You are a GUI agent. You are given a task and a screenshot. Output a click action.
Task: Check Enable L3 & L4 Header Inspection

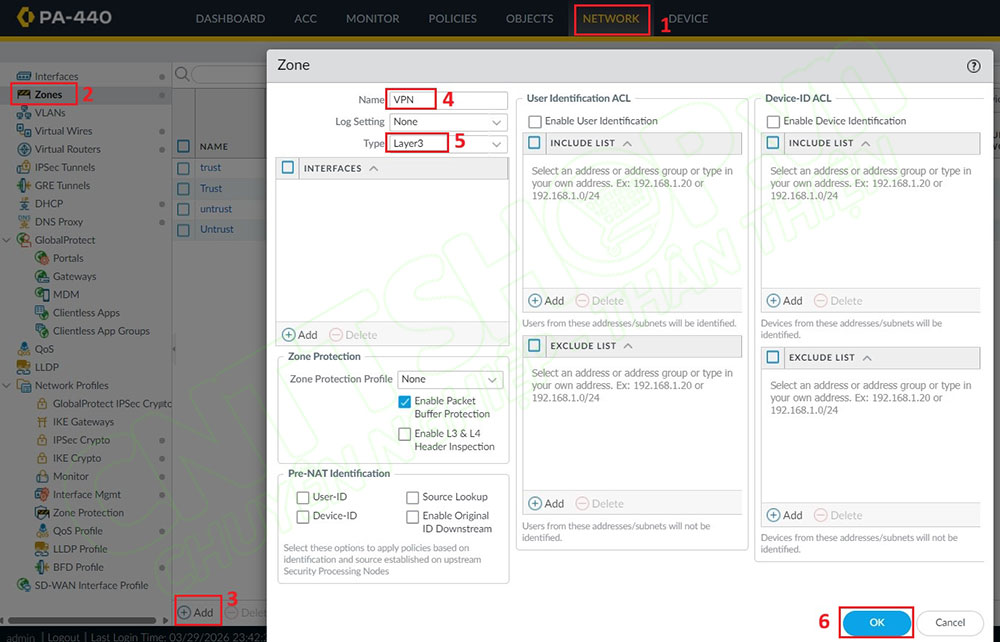pos(404,434)
